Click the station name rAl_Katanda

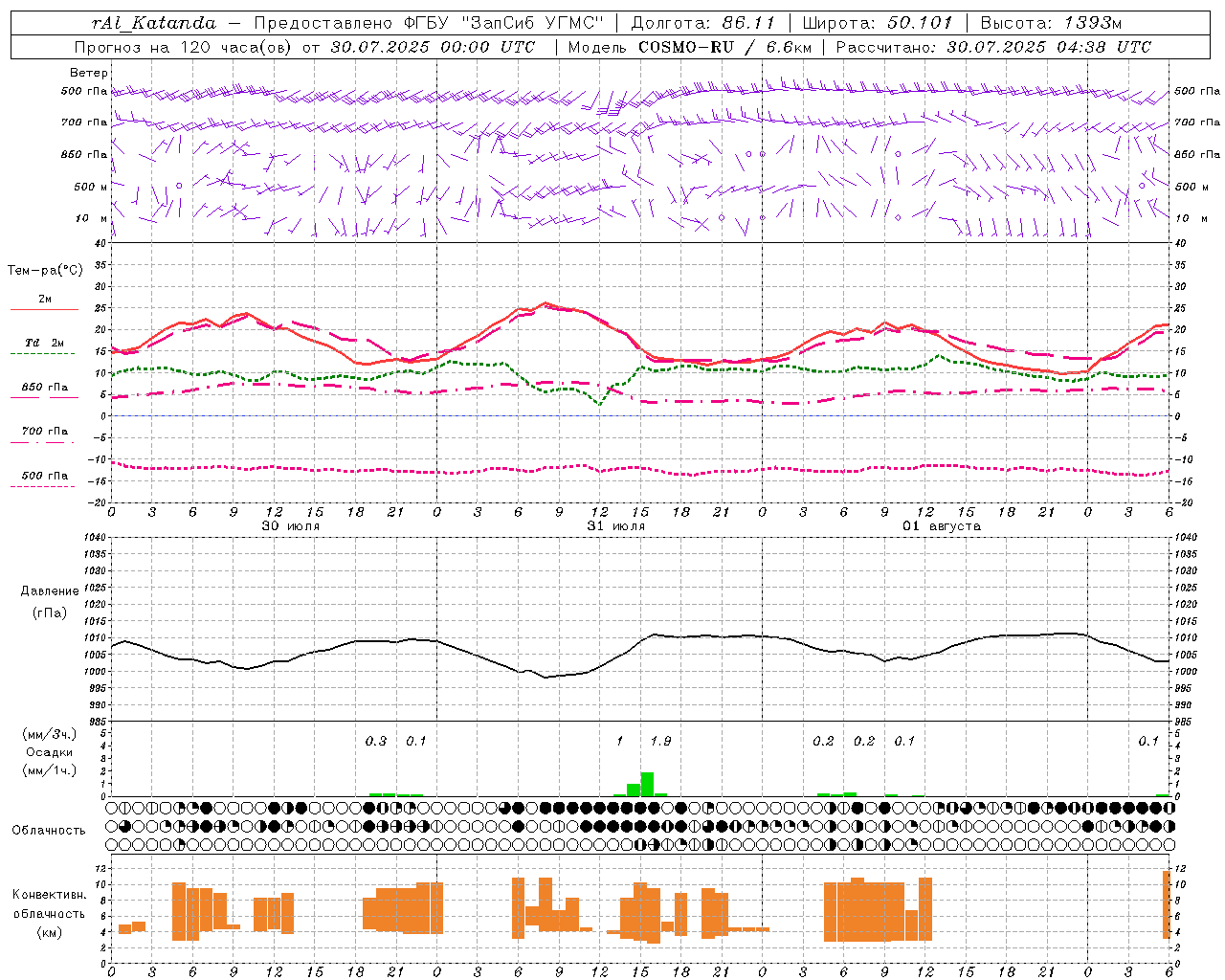[x=154, y=23]
